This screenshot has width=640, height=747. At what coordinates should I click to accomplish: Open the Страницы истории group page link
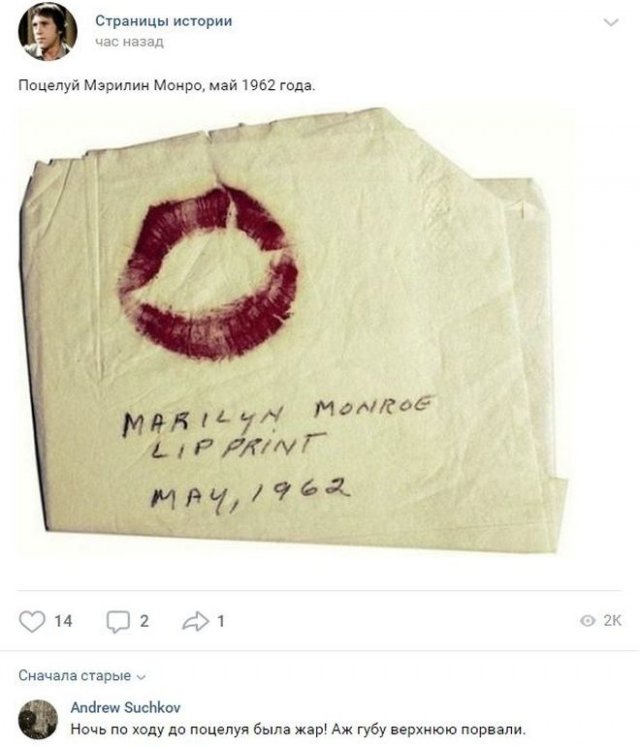(x=163, y=21)
